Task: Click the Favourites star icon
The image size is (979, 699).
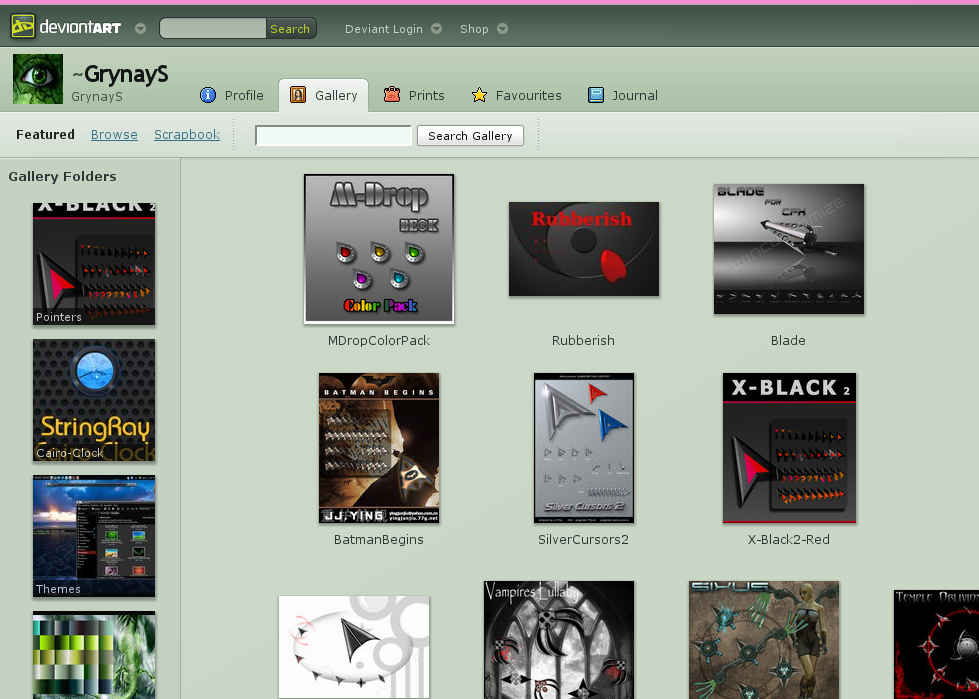Action: pos(480,95)
